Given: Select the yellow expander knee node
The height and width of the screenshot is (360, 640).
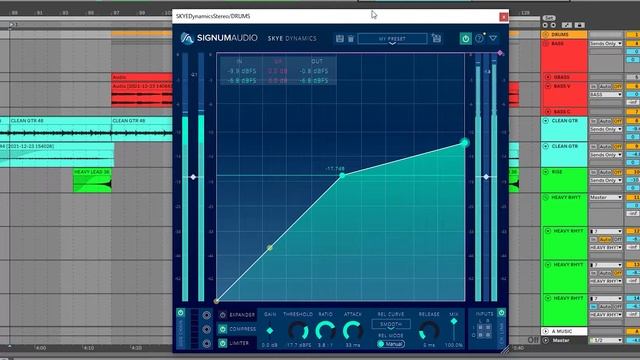Looking at the screenshot, I should [269, 247].
